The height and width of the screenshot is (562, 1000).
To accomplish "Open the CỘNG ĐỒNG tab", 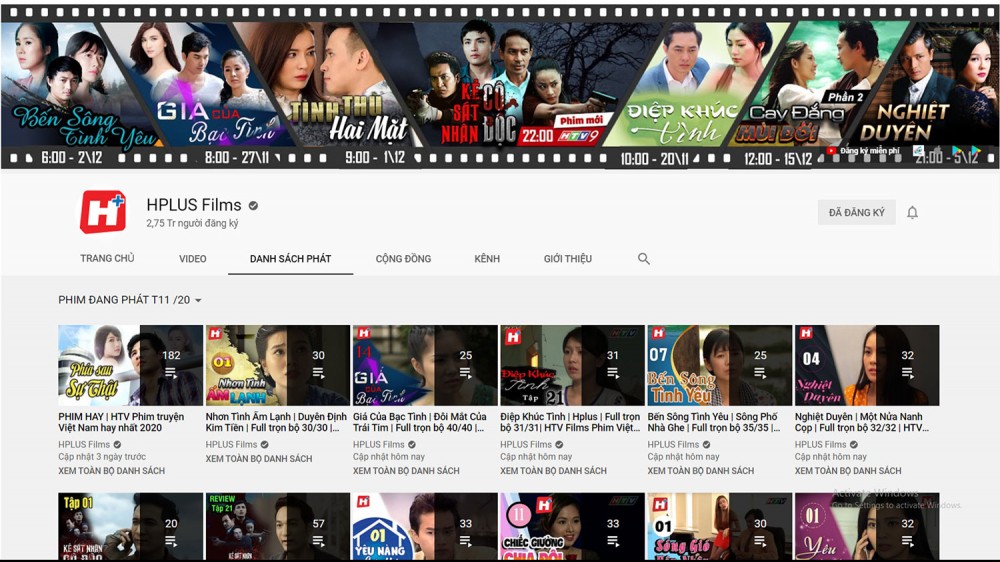I will (x=403, y=259).
